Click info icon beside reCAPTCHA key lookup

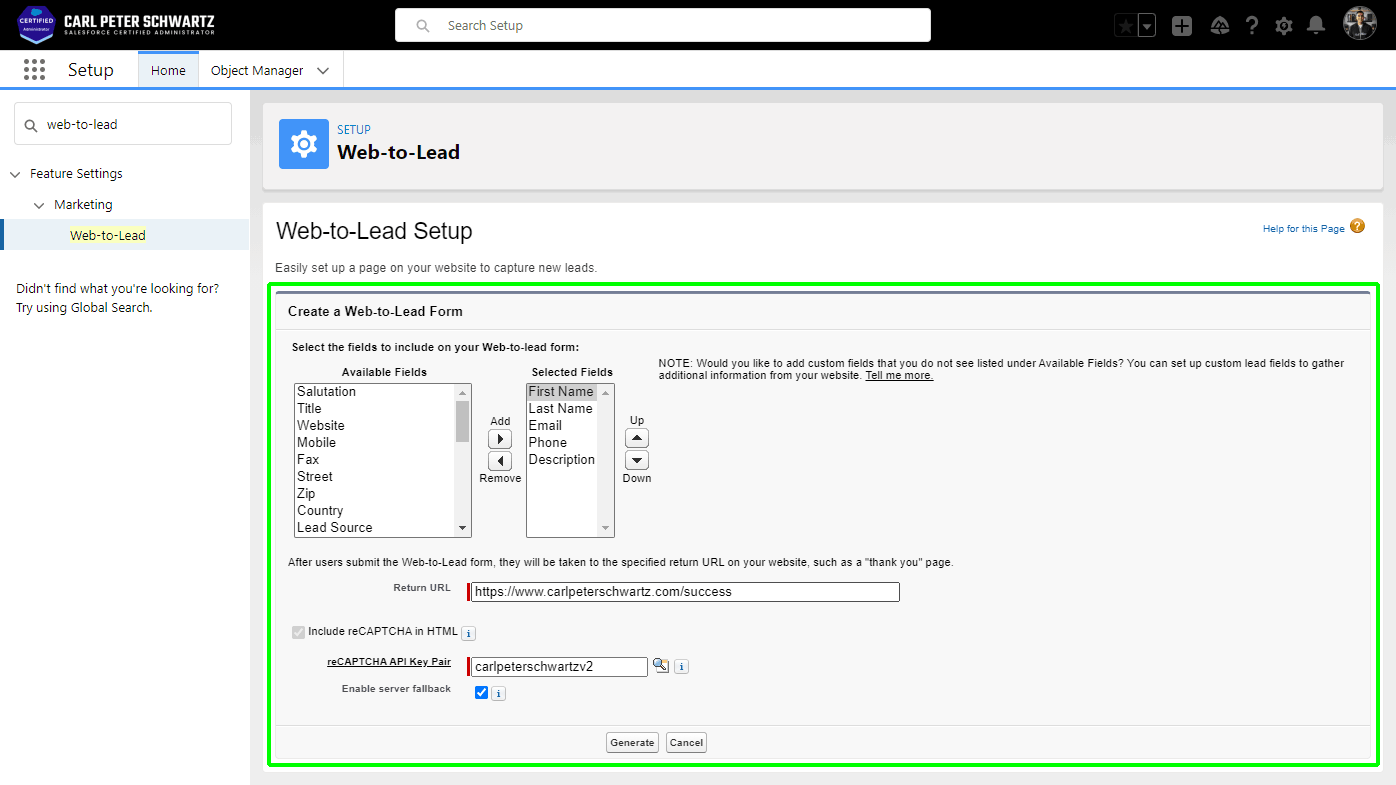click(x=681, y=667)
